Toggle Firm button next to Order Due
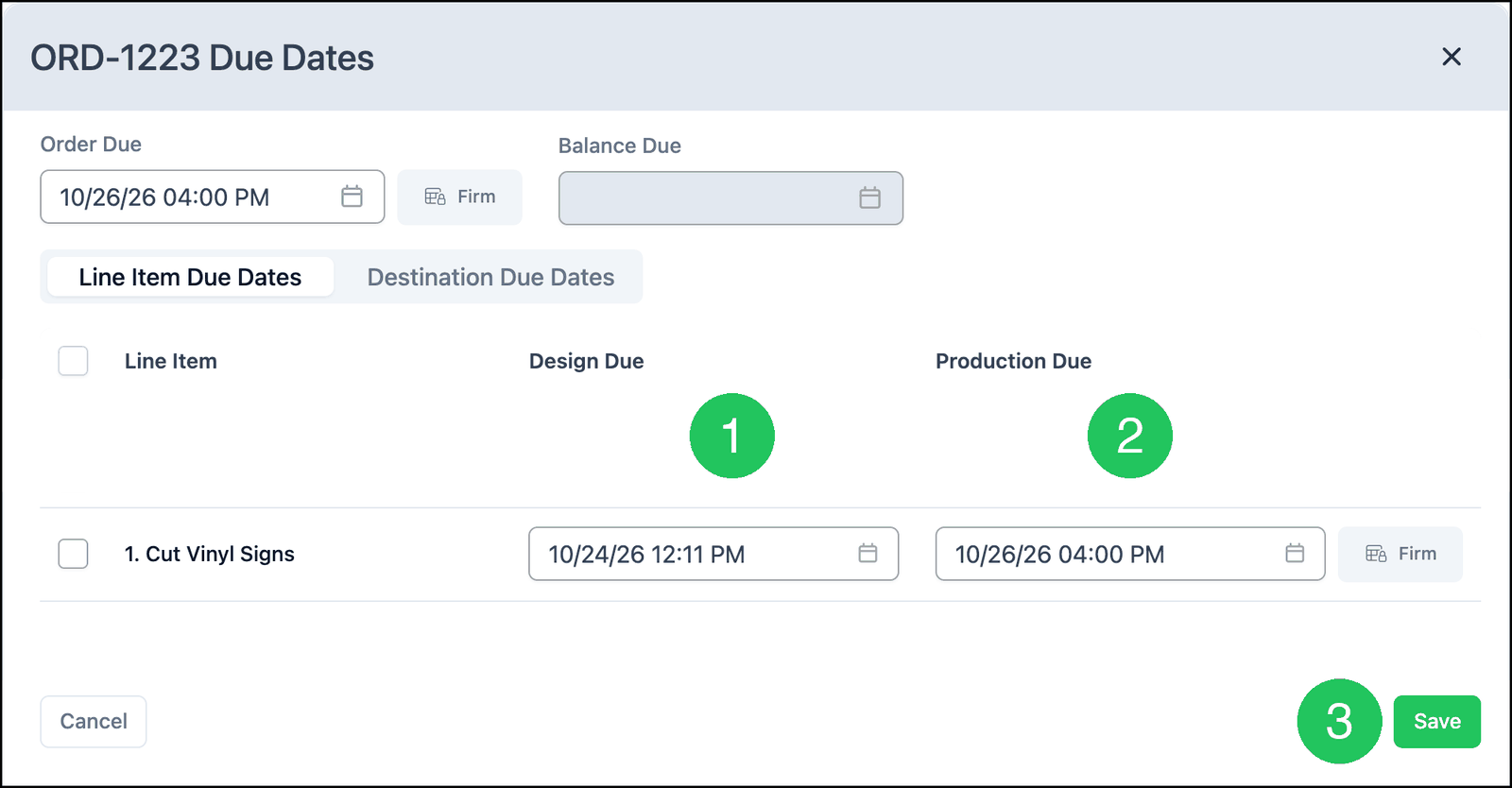Viewport: 1512px width, 788px height. pyautogui.click(x=459, y=197)
